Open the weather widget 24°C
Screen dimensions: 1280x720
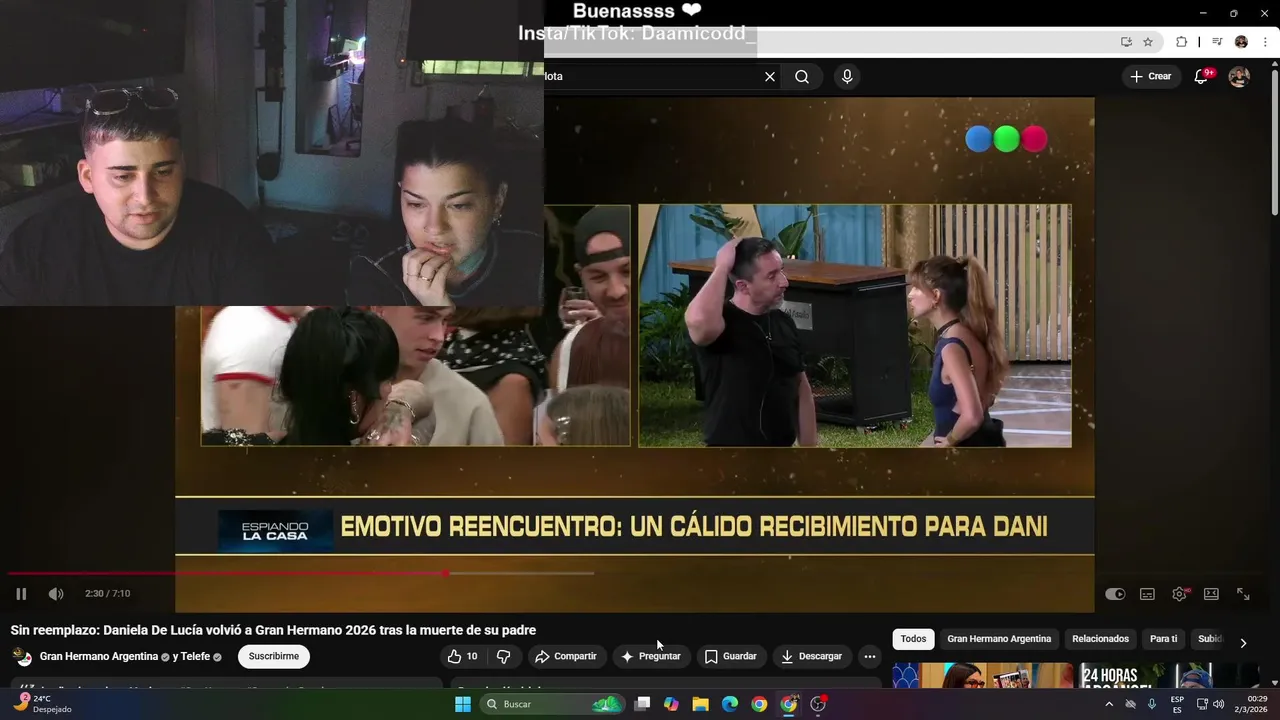(42, 704)
